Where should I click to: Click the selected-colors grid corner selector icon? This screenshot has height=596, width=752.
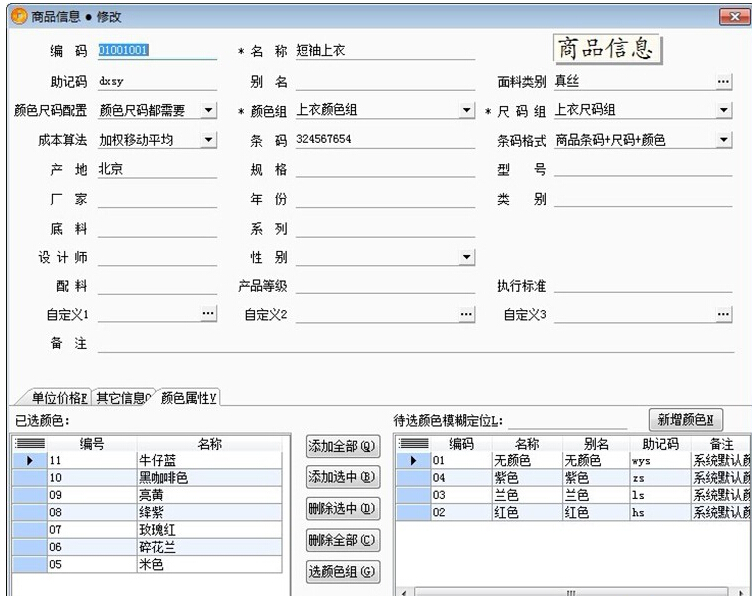pos(28,443)
